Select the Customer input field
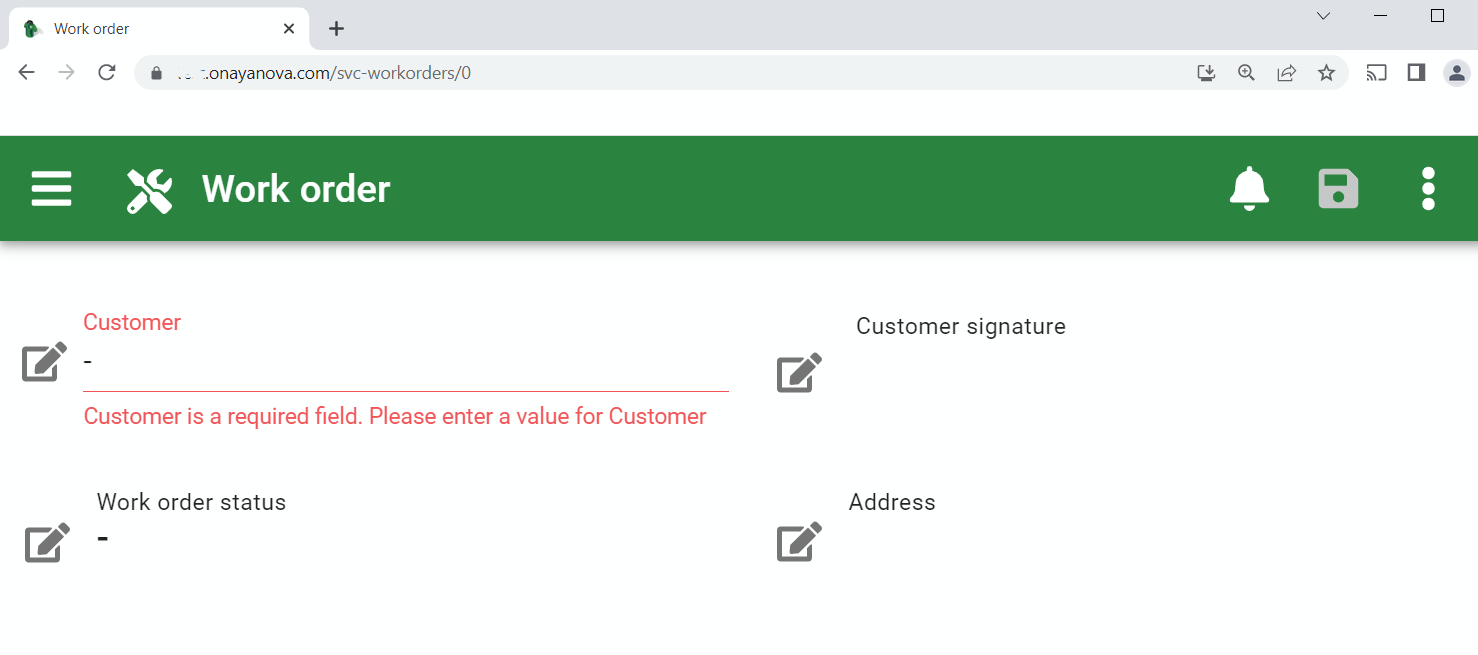Screen dimensions: 1478x655 (406, 361)
